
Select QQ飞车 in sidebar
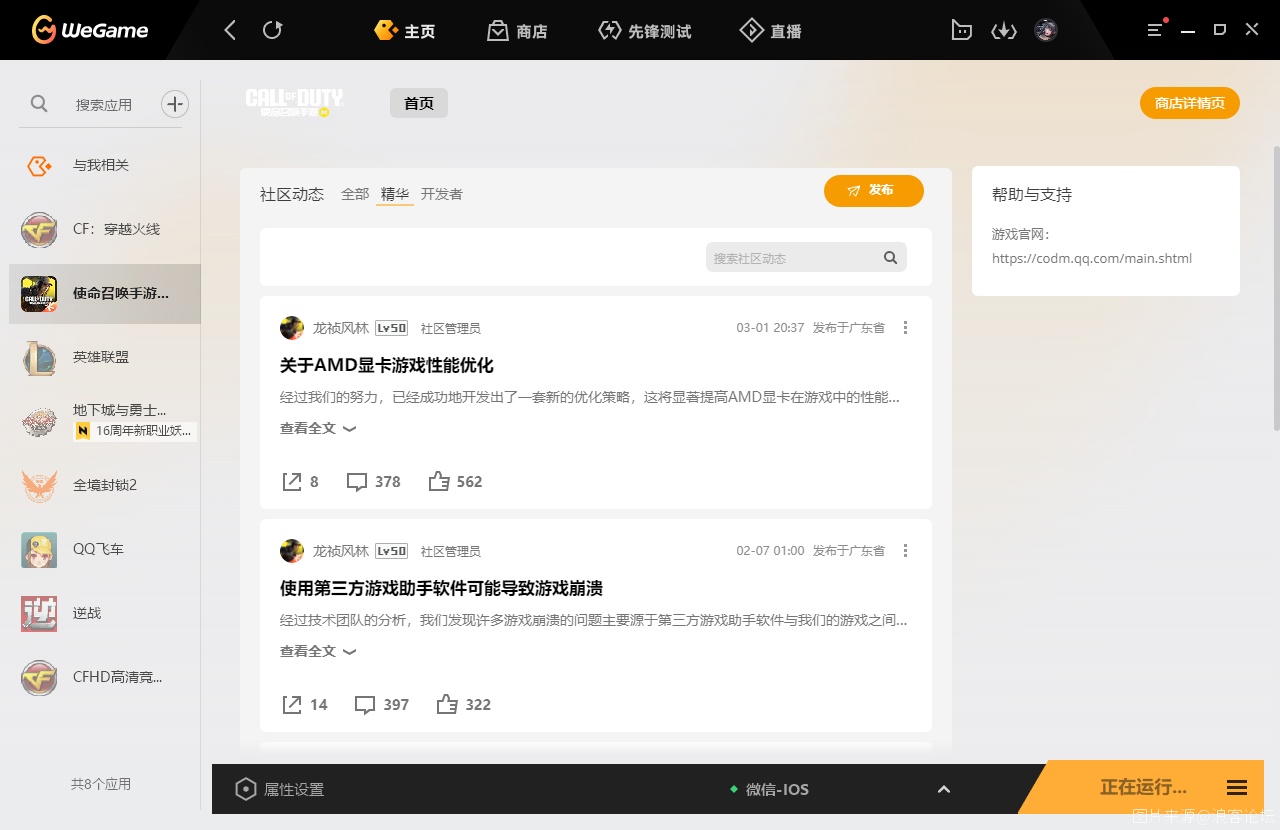click(x=104, y=549)
